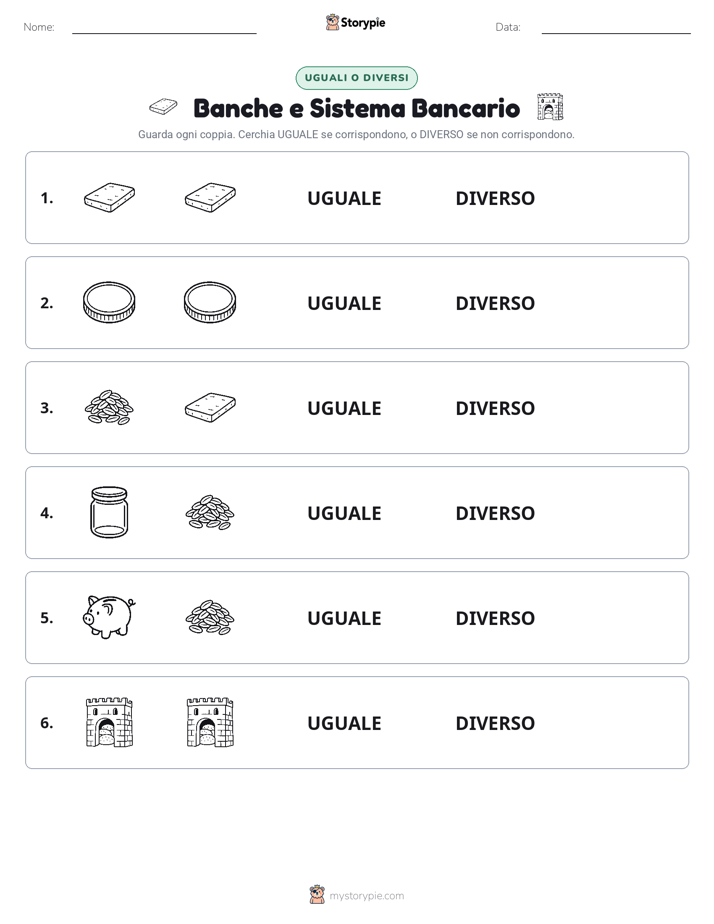This screenshot has height=924, width=714.
Task: Click the Data input line
Action: pyautogui.click(x=616, y=28)
